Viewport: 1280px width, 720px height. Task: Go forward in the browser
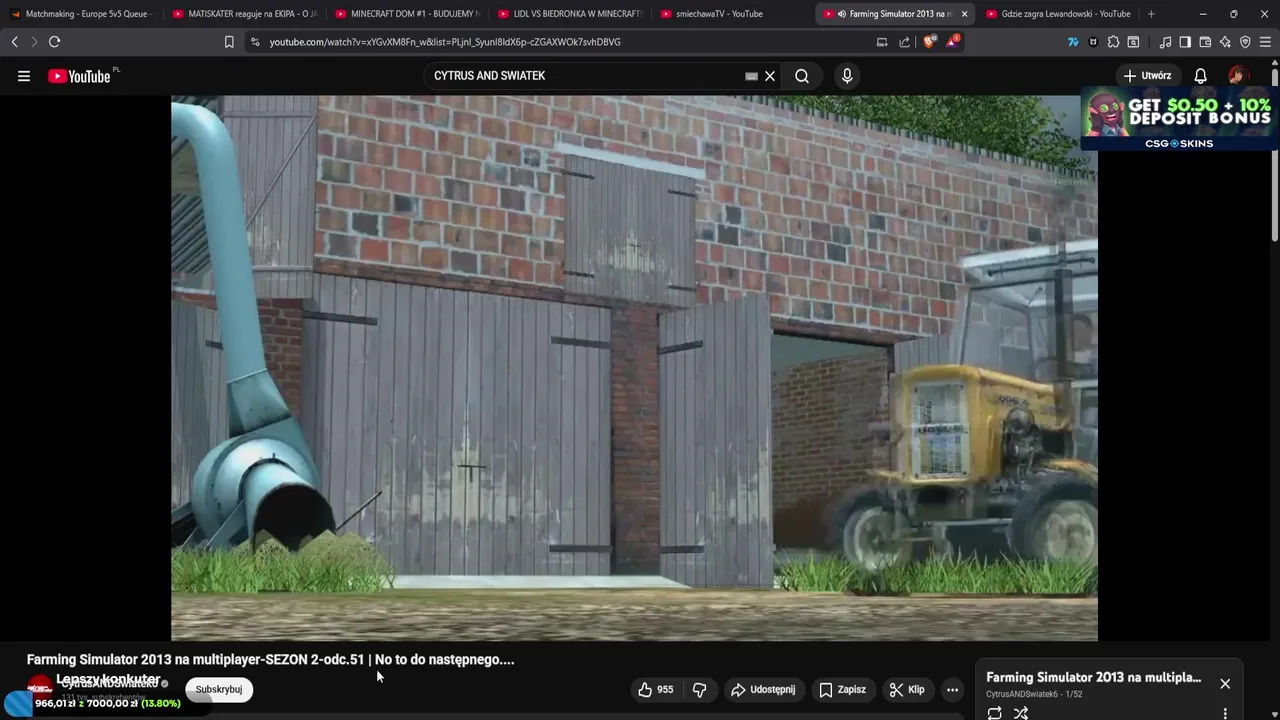[x=33, y=42]
